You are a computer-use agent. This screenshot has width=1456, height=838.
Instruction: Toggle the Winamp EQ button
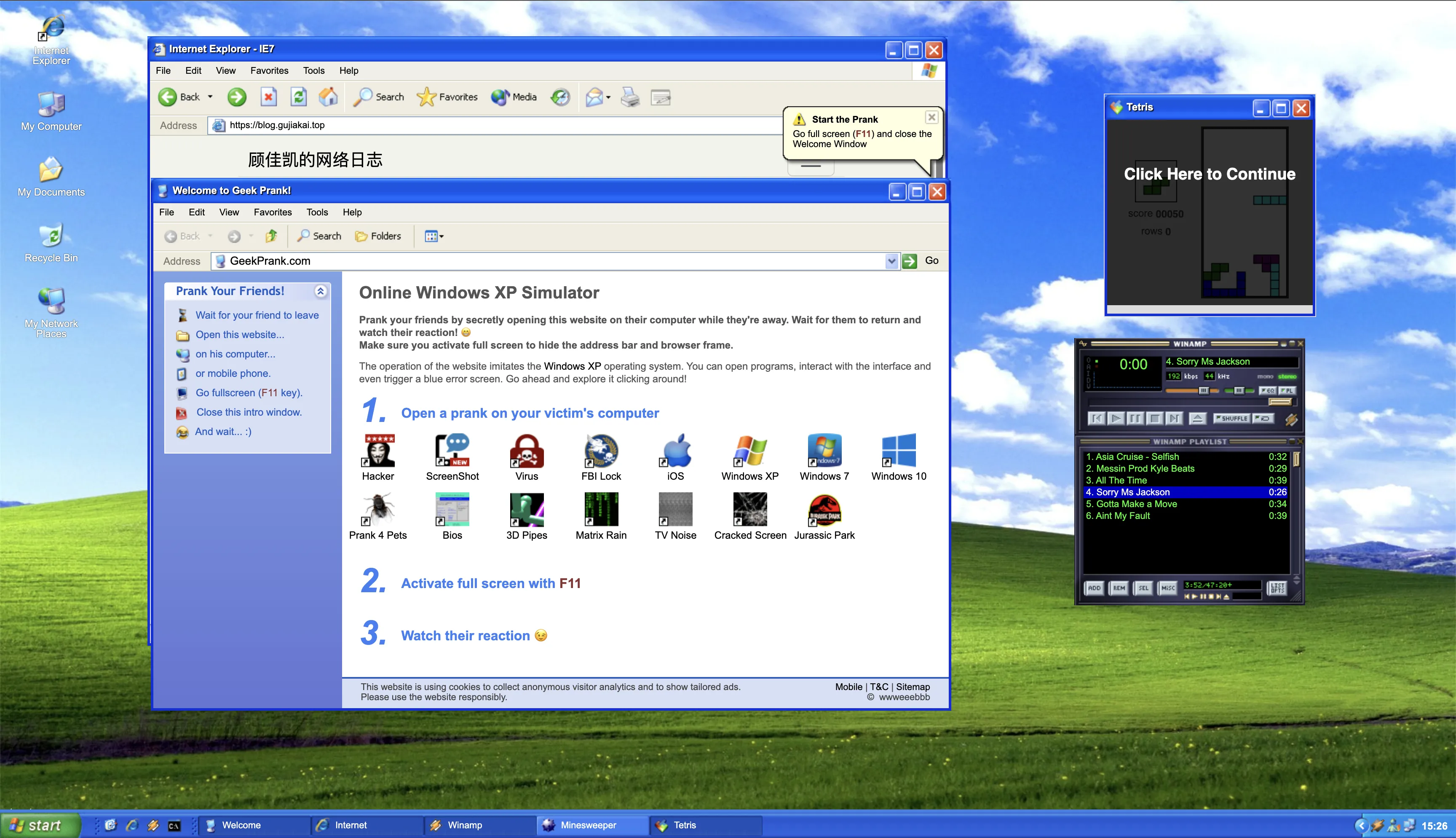pos(1267,391)
